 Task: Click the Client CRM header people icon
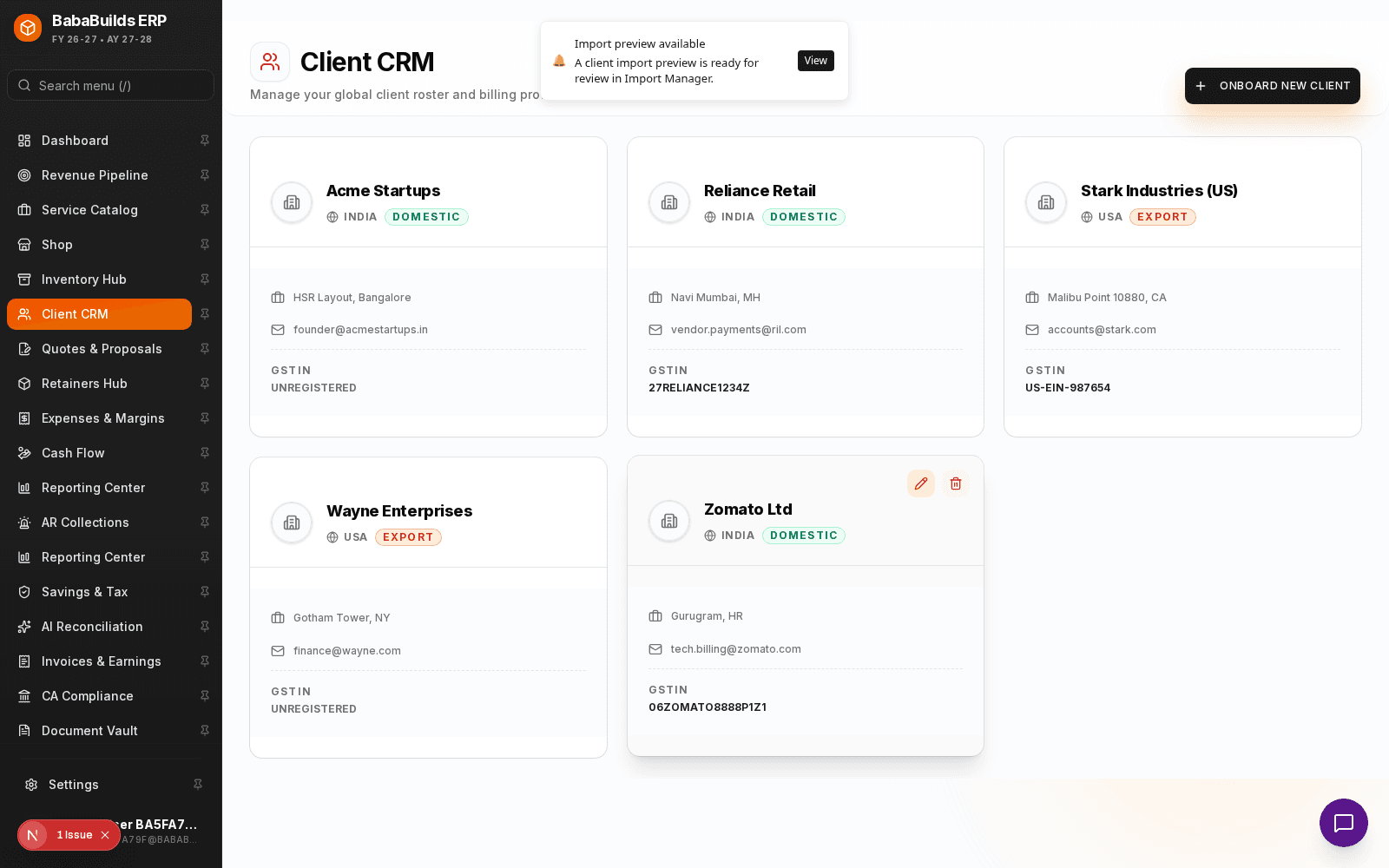pos(270,62)
